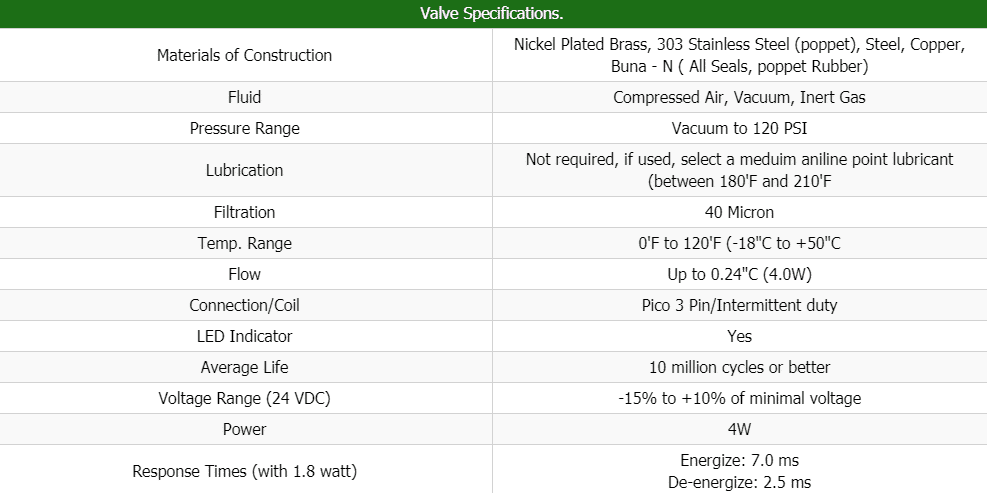Select the Voltage Range (24 VDC) label
This screenshot has height=493, width=987.
244,398
